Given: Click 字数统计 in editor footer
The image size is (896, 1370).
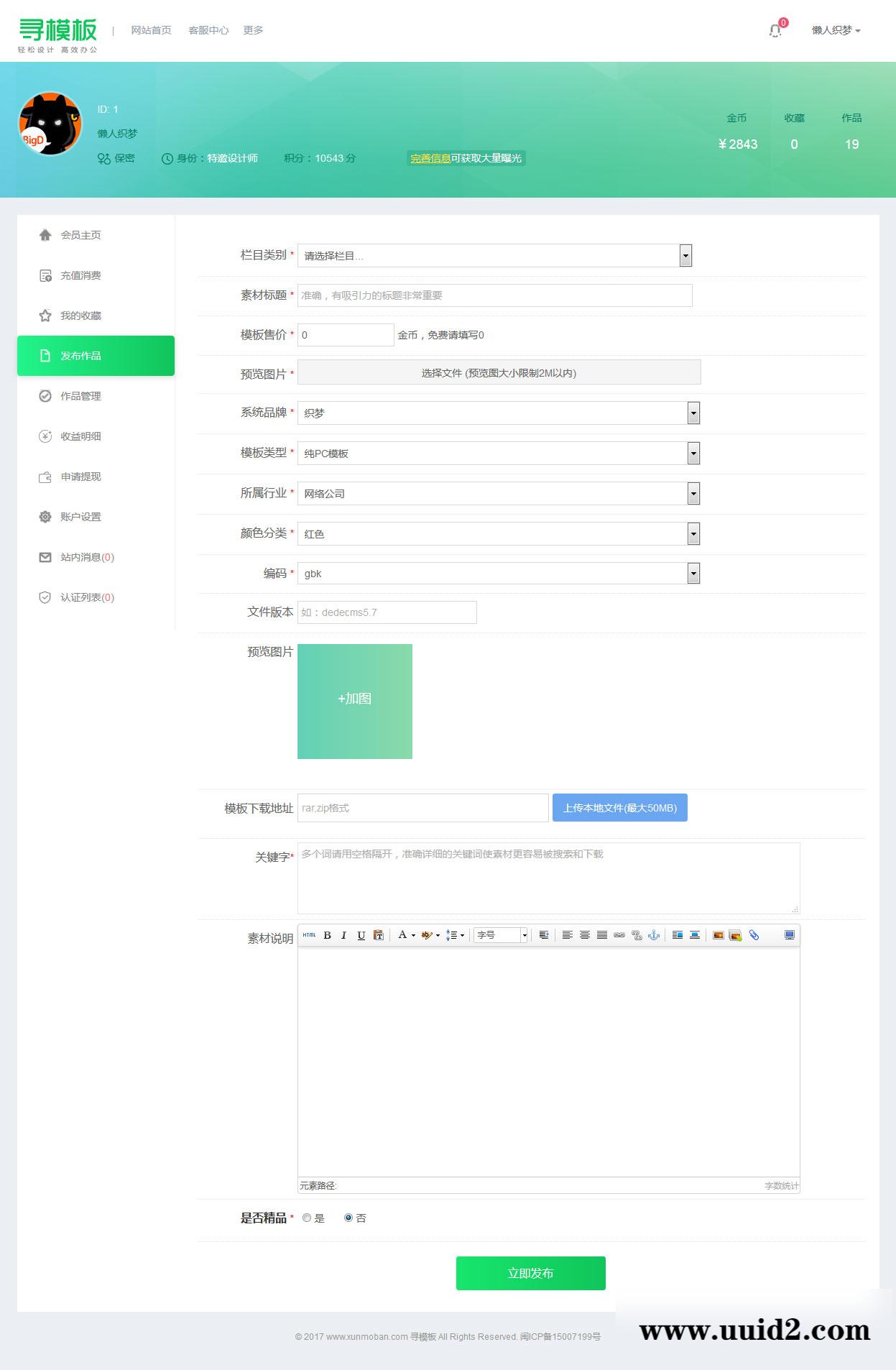Looking at the screenshot, I should [781, 1186].
